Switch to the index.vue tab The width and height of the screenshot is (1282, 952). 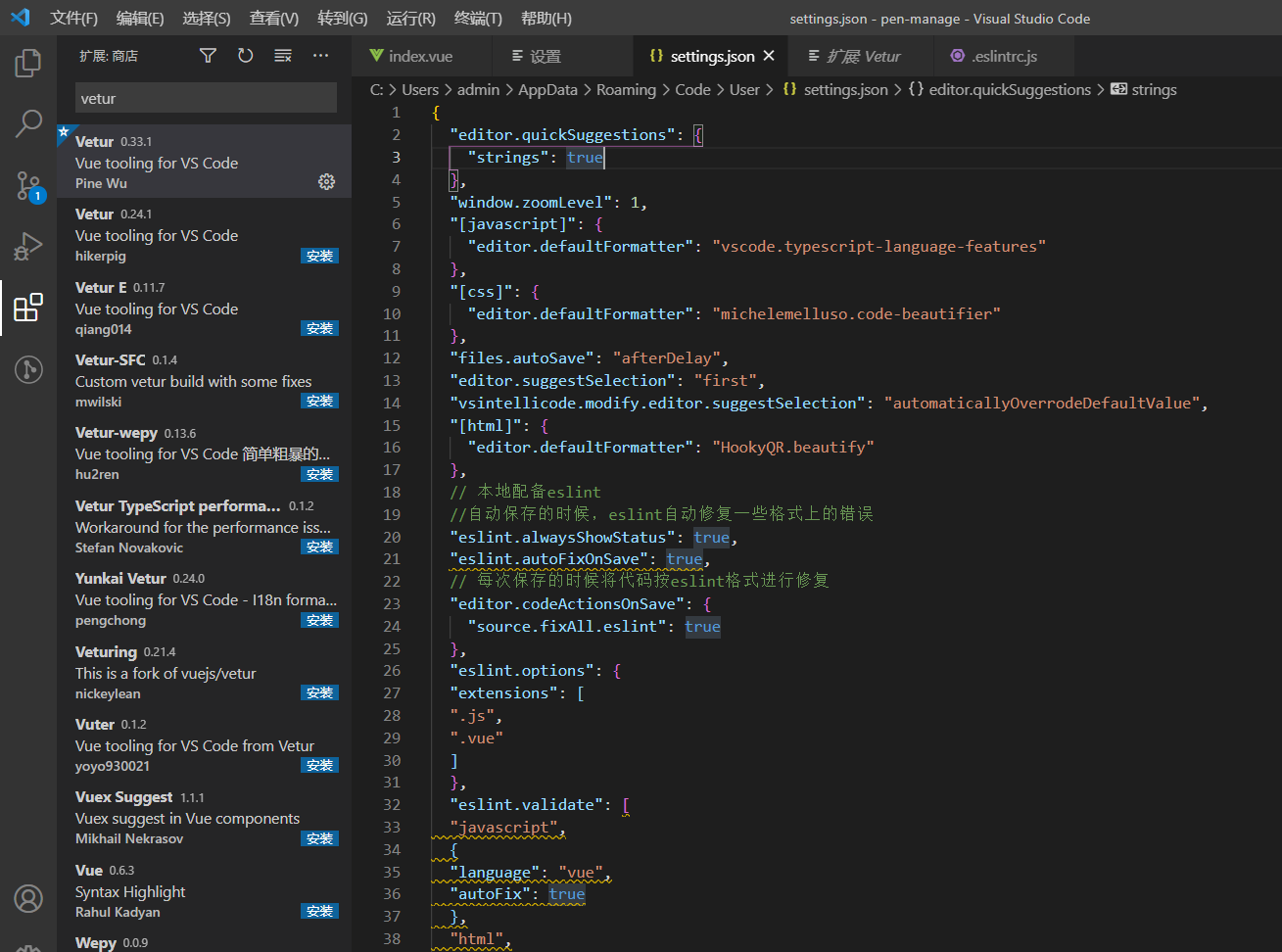pyautogui.click(x=423, y=56)
